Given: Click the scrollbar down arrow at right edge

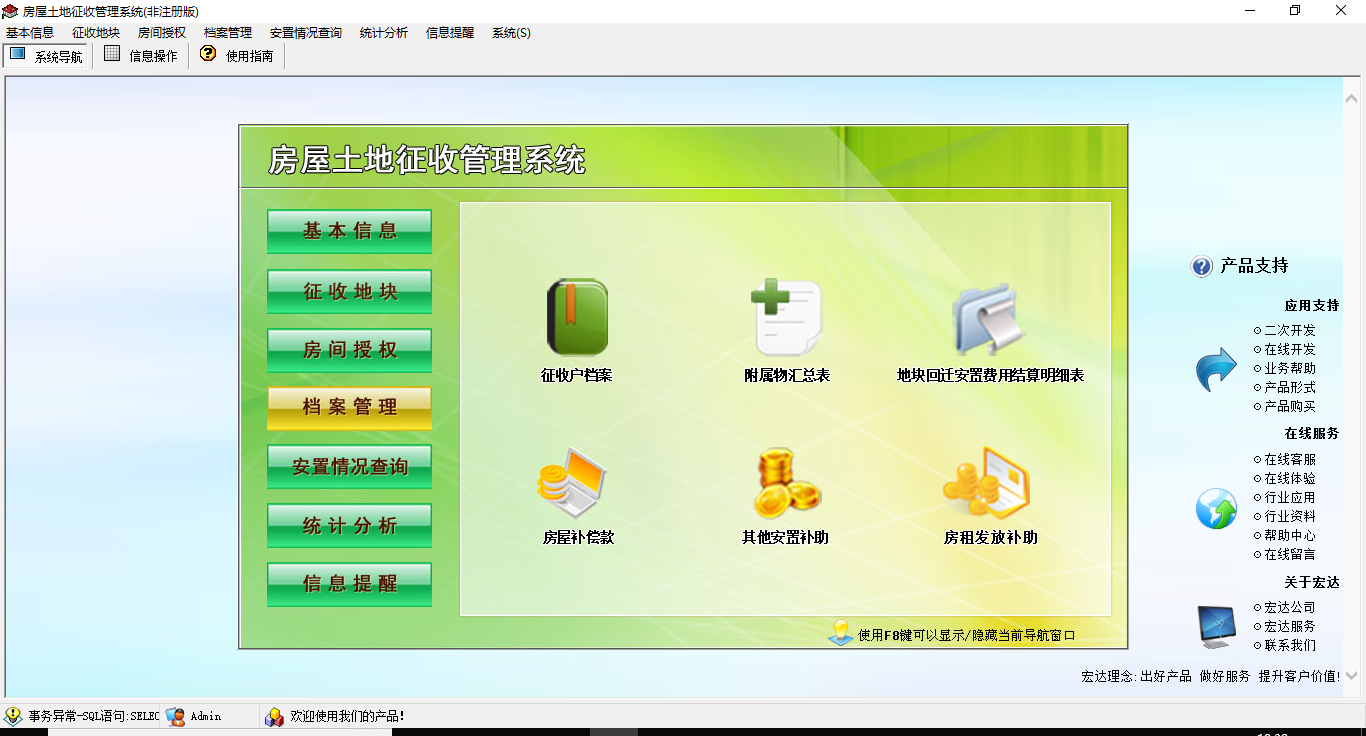Looking at the screenshot, I should click(x=1352, y=678).
